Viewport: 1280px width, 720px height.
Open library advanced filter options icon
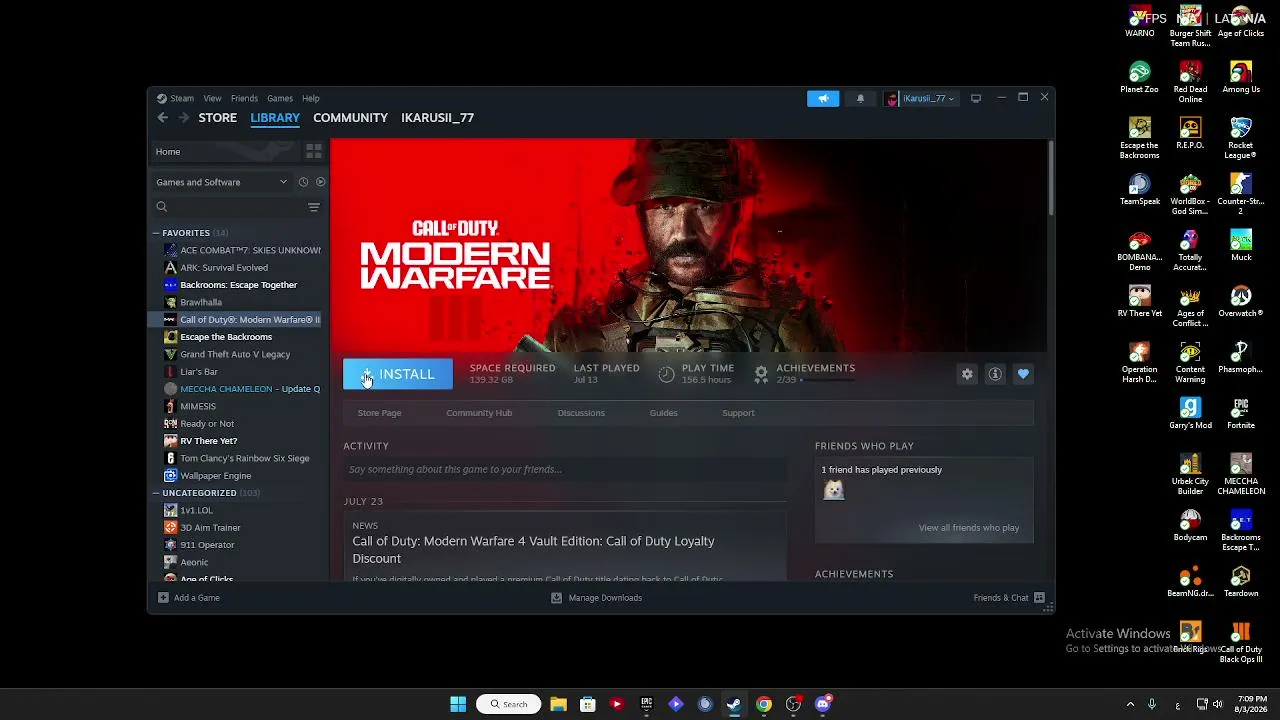point(314,207)
